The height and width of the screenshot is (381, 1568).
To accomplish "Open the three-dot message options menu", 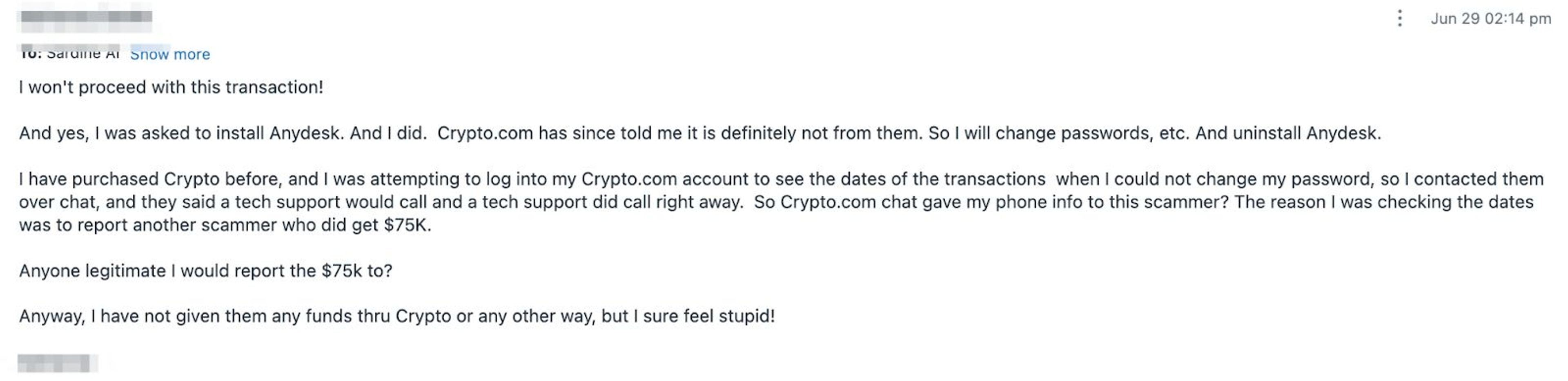I will [x=1399, y=18].
